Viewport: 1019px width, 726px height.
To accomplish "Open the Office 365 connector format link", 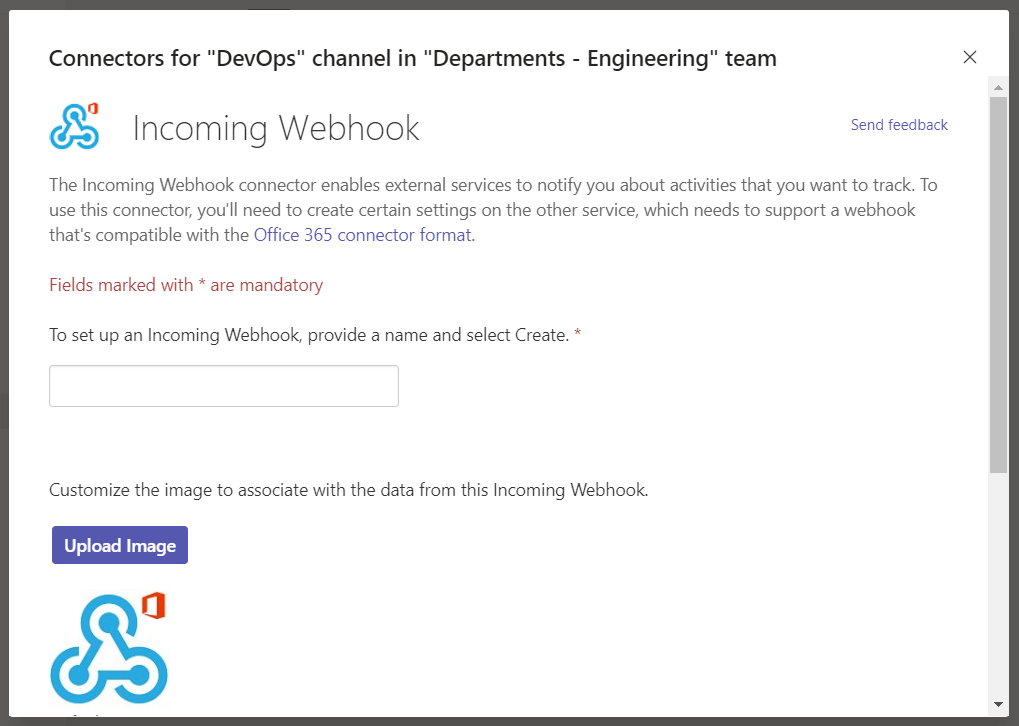I will [362, 234].
